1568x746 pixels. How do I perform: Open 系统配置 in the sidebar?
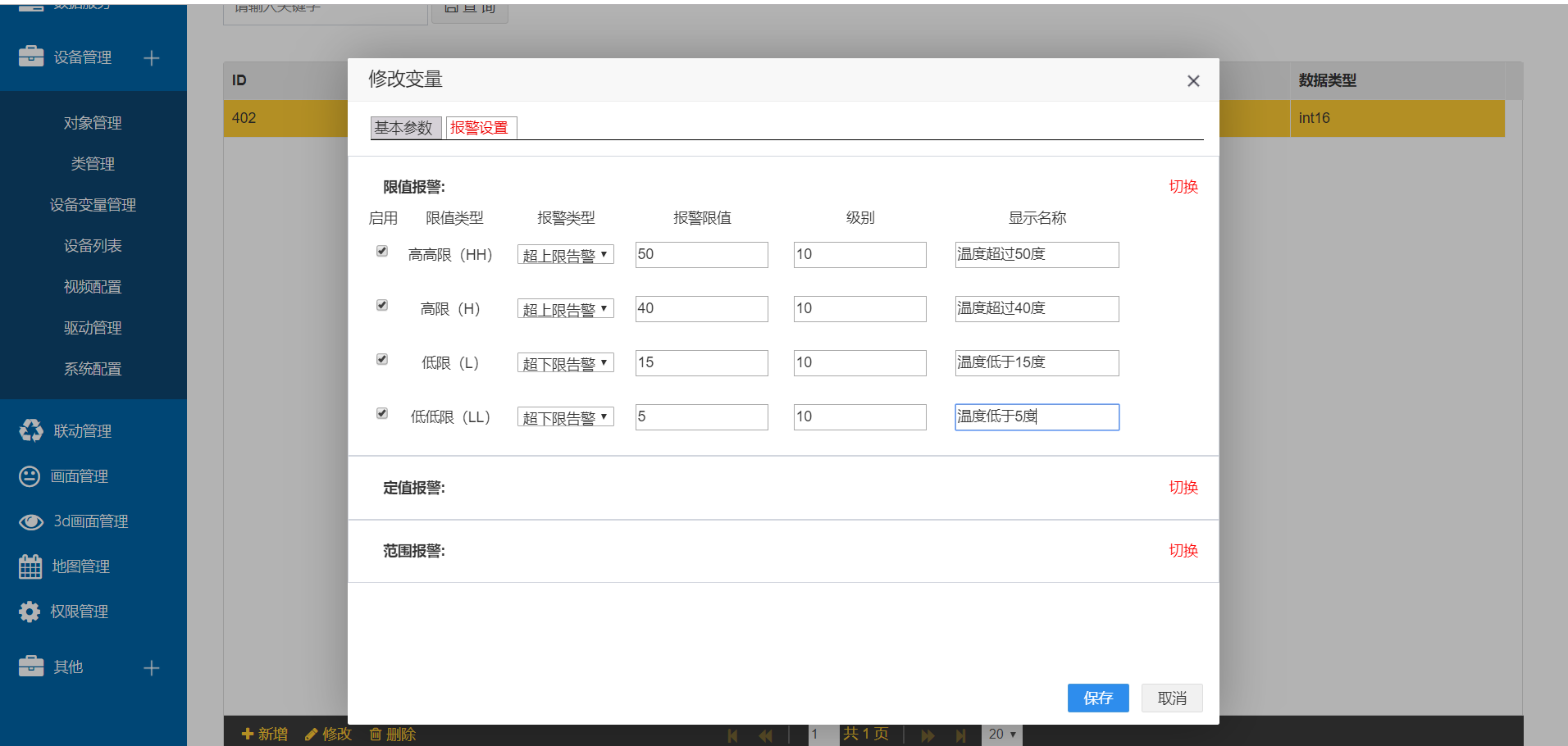pyautogui.click(x=93, y=369)
